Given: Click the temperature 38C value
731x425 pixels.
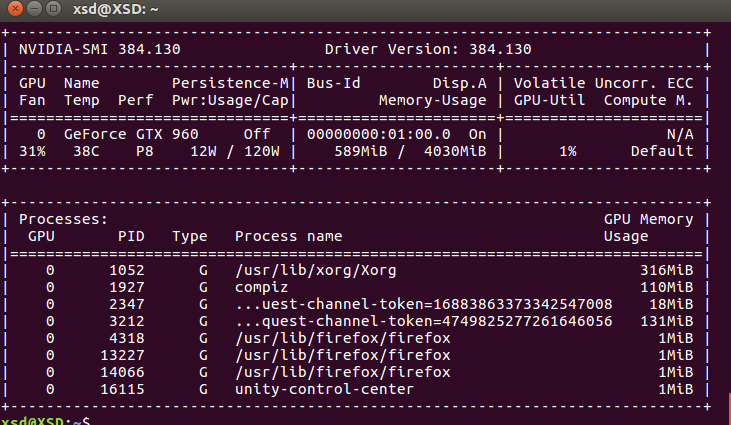Looking at the screenshot, I should 86,151.
